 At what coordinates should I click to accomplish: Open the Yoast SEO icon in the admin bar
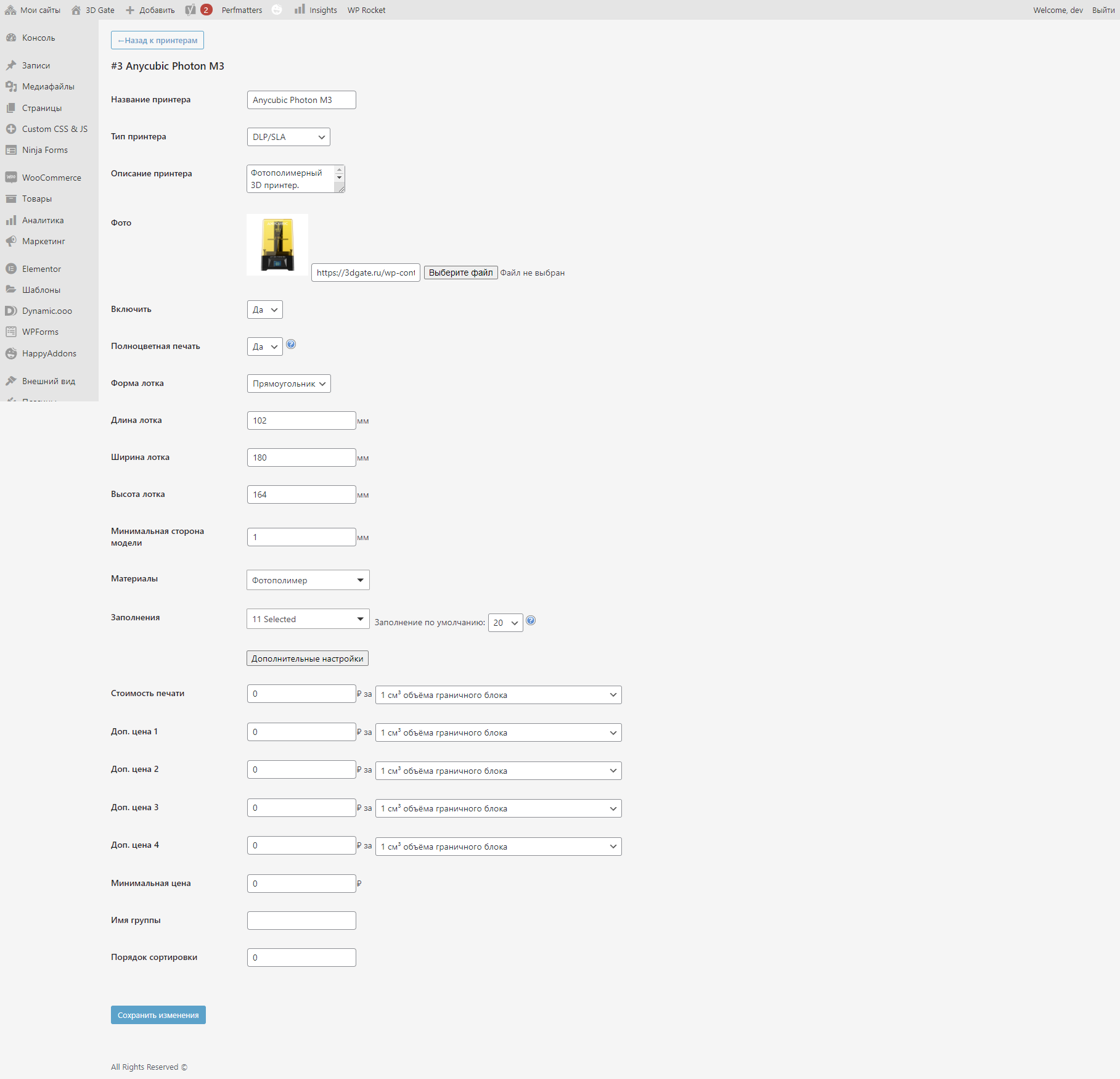point(190,10)
